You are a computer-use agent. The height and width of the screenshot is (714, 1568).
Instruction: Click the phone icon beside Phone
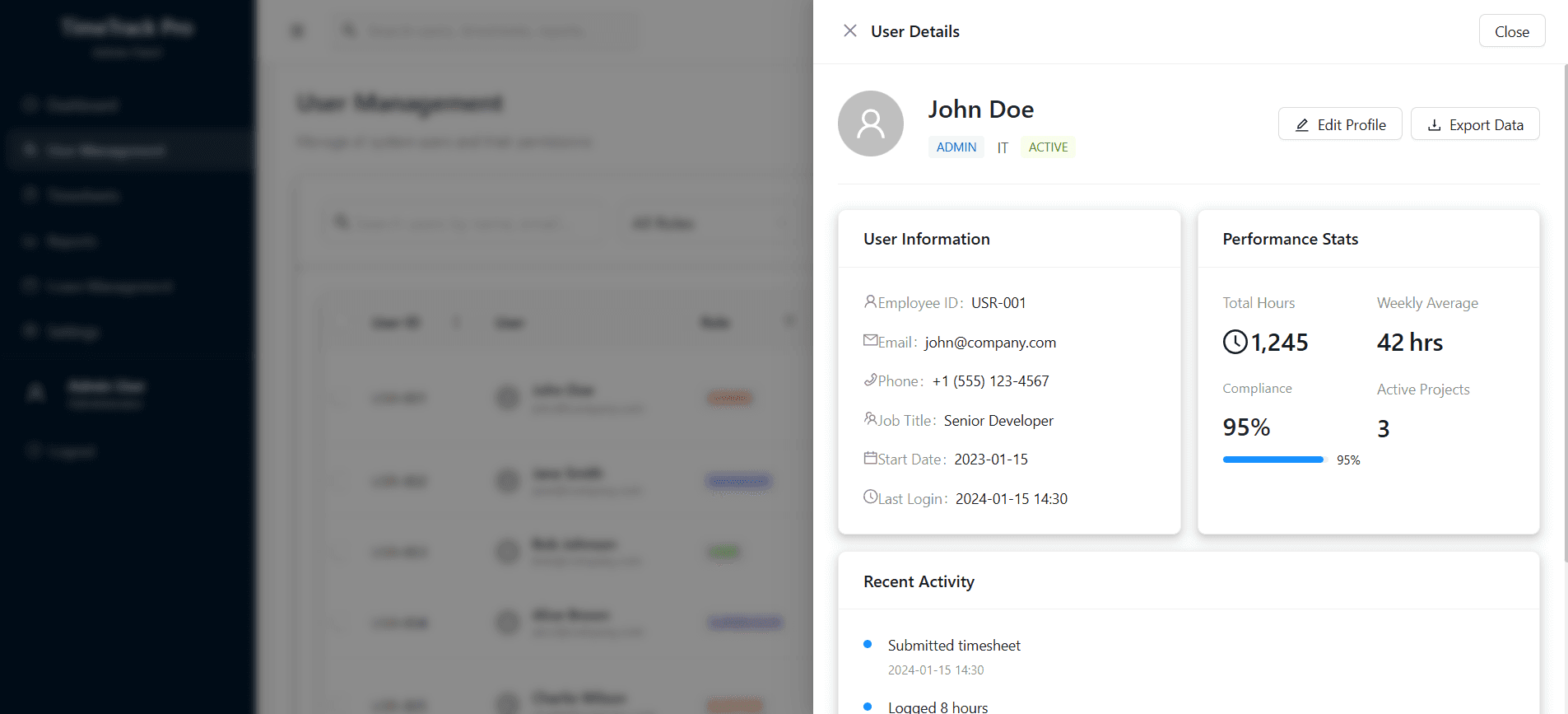(870, 380)
